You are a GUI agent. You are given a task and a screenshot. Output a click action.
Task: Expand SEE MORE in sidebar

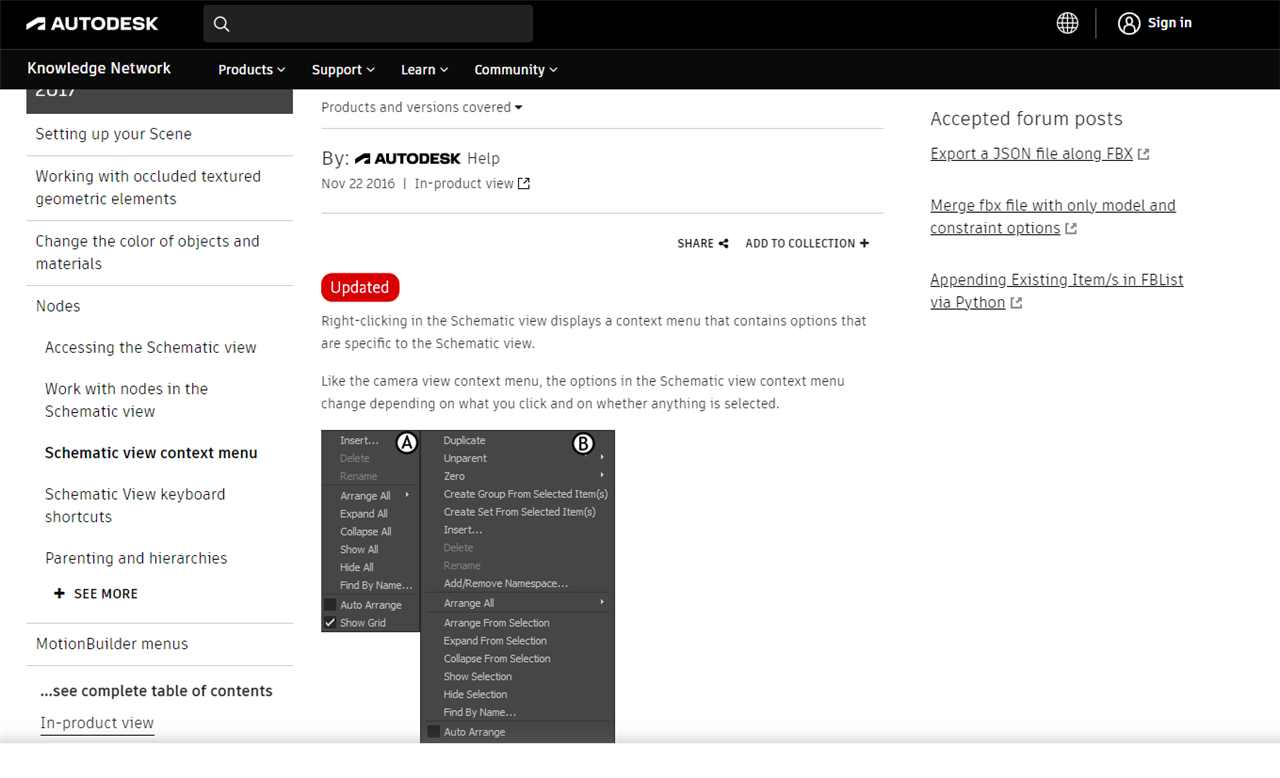pyautogui.click(x=96, y=594)
